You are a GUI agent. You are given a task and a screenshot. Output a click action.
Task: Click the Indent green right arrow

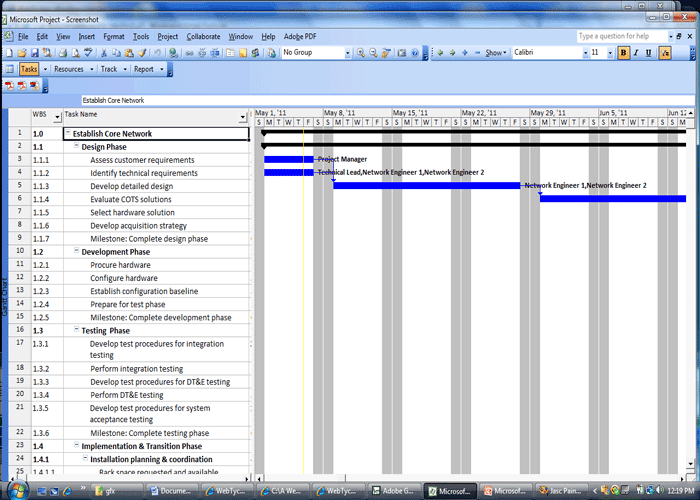click(x=453, y=53)
